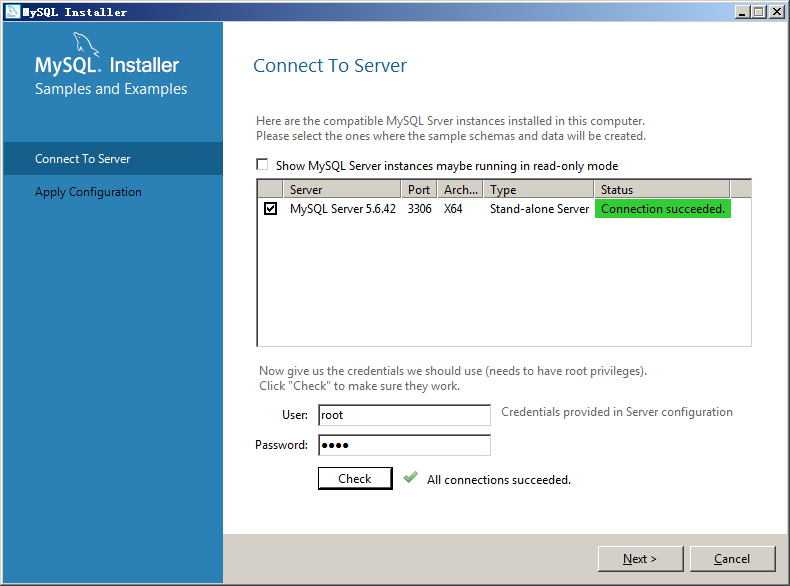Close the MySQL Installer window
The height and width of the screenshot is (586, 790).
[776, 12]
